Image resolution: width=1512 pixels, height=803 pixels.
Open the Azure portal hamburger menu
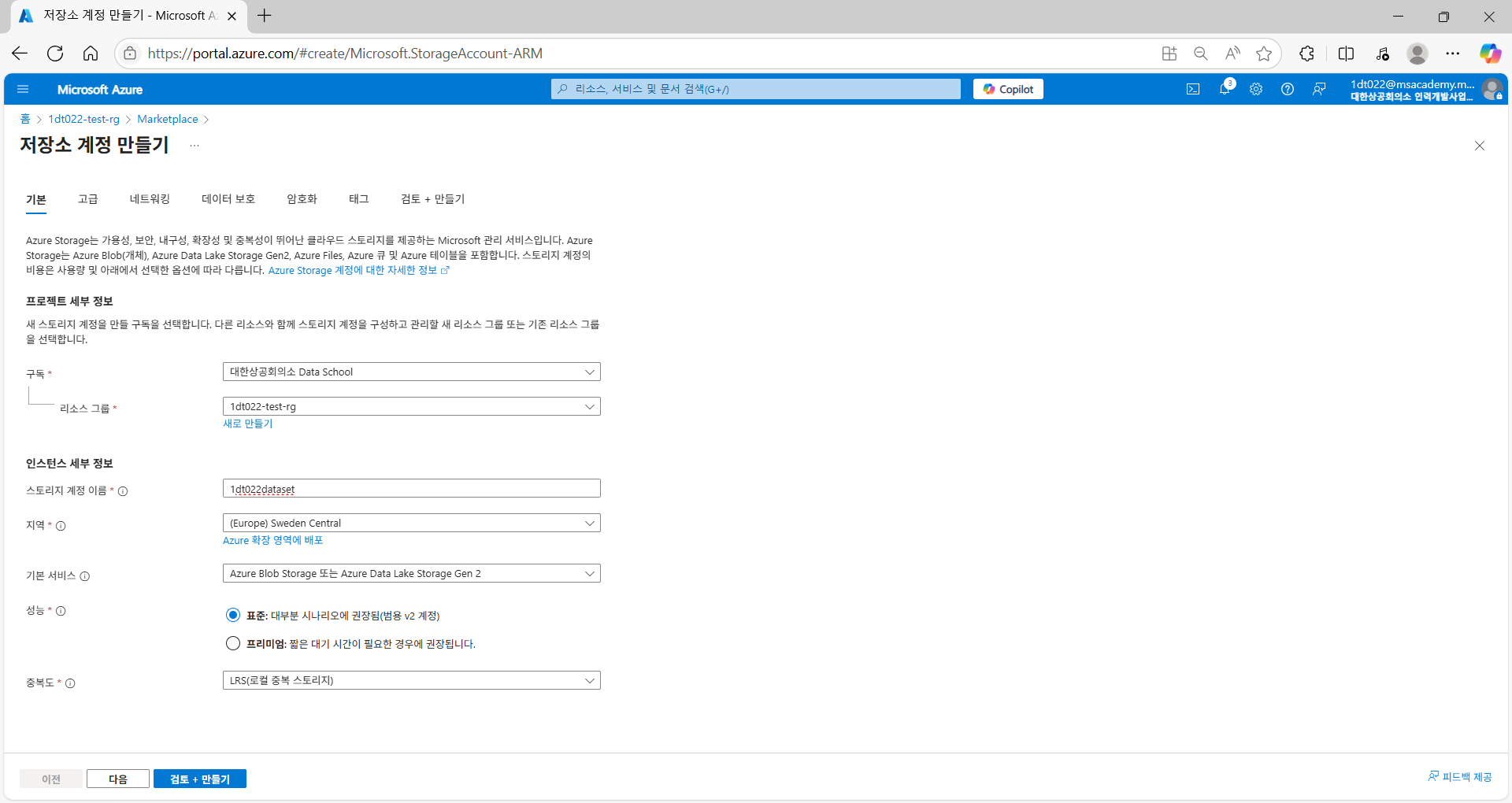click(x=23, y=89)
